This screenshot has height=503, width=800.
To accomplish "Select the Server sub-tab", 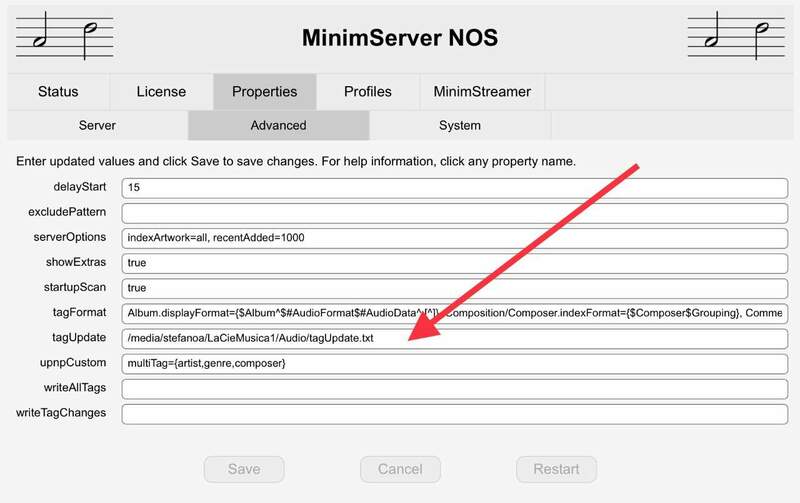I will [97, 125].
